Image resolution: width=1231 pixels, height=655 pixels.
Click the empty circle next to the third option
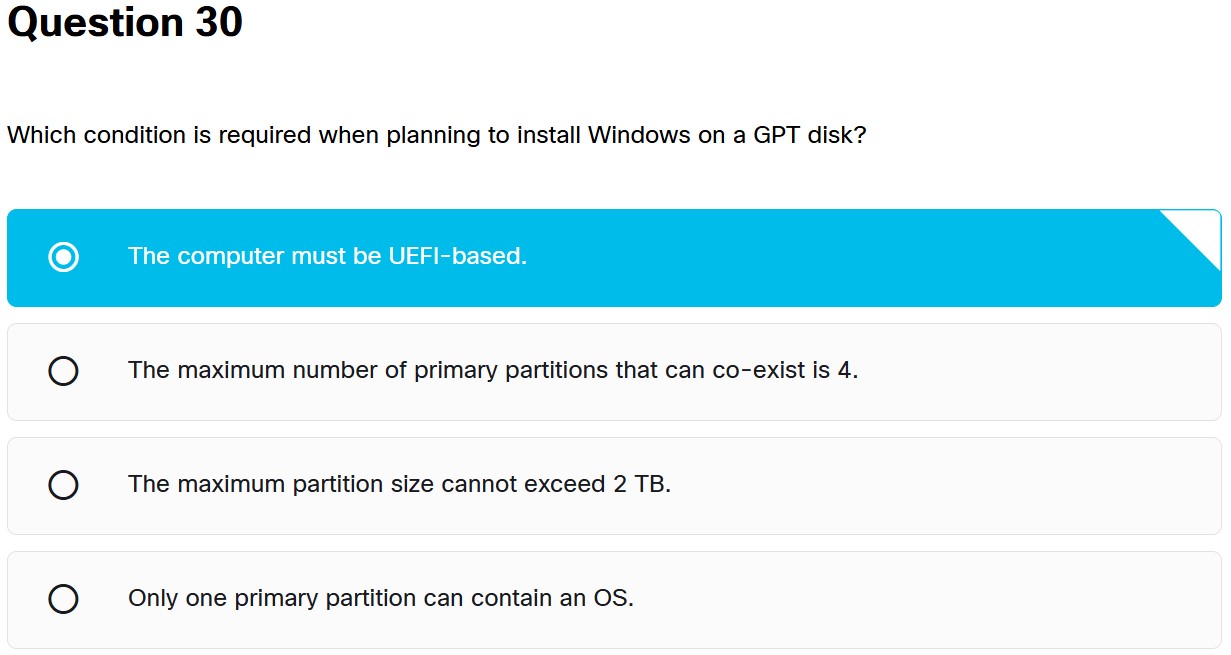tap(64, 485)
